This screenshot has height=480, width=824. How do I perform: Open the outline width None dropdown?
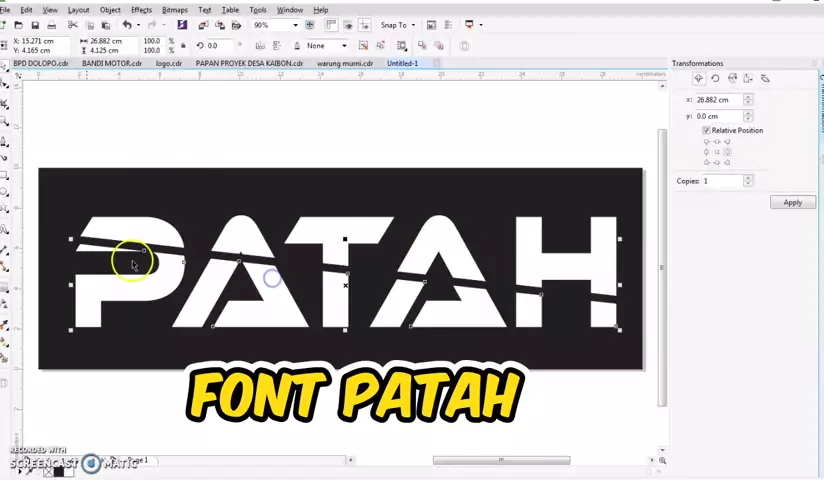[344, 45]
